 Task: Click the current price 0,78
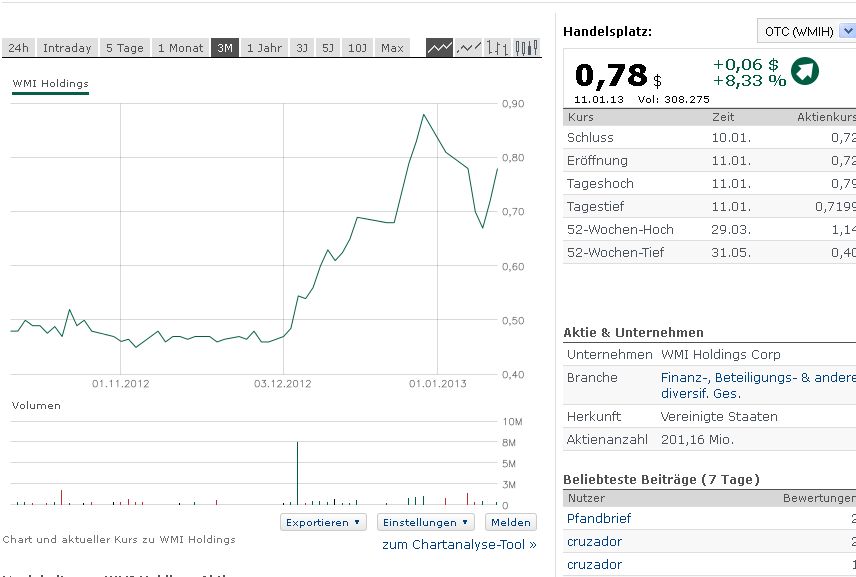[611, 75]
